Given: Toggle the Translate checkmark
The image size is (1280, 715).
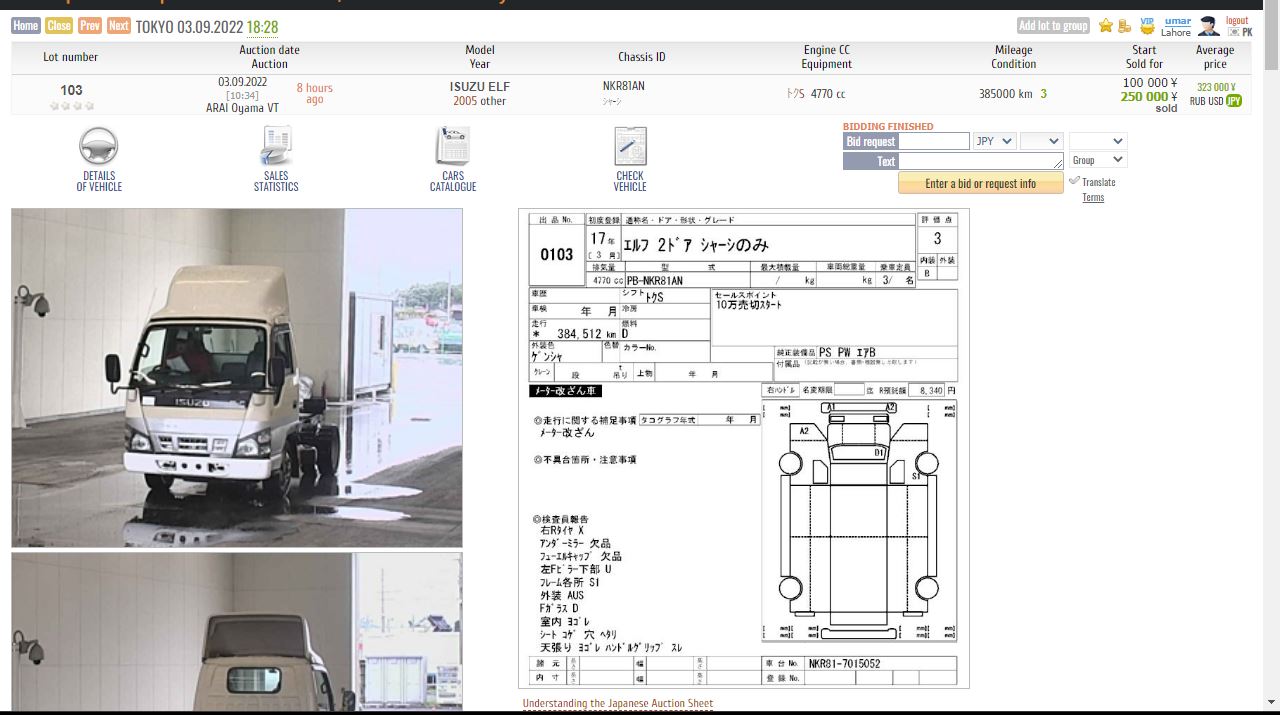Looking at the screenshot, I should (1074, 181).
